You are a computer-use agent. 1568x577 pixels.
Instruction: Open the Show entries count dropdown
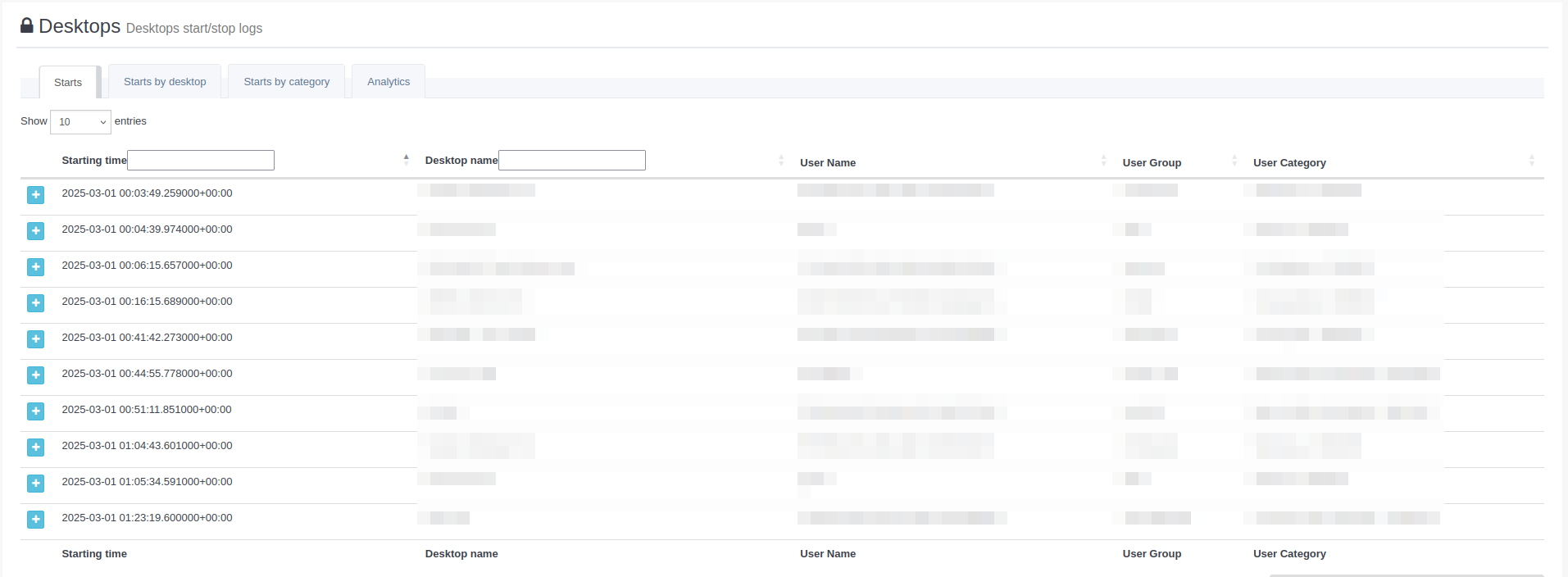pyautogui.click(x=80, y=122)
